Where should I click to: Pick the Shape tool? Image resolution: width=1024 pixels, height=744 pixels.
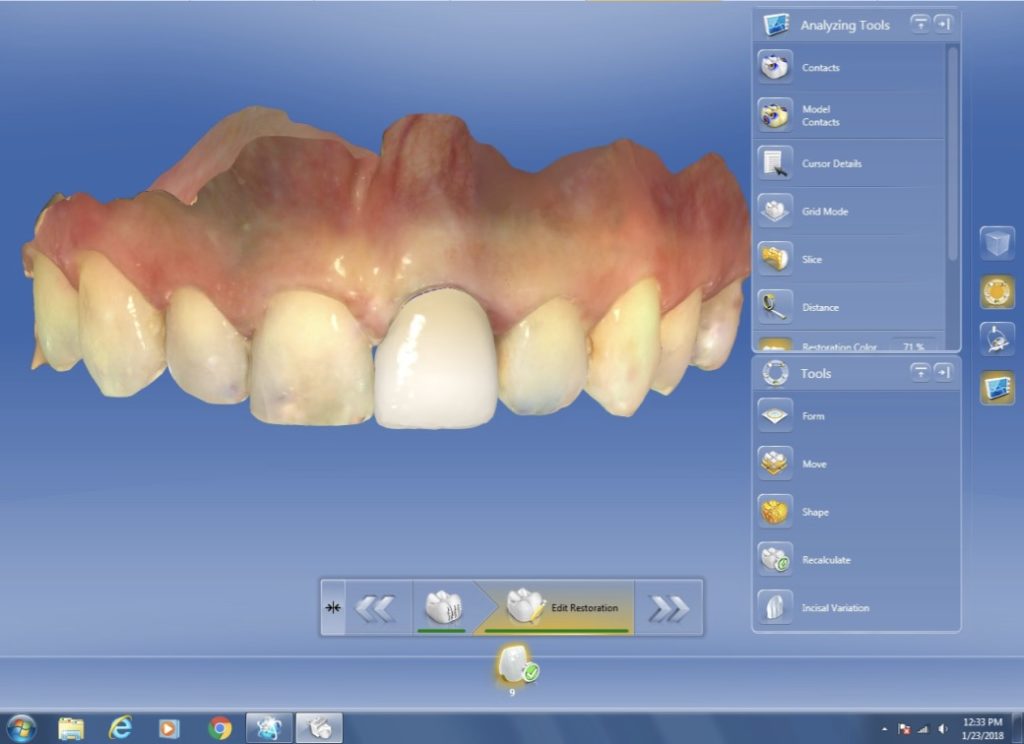point(775,511)
